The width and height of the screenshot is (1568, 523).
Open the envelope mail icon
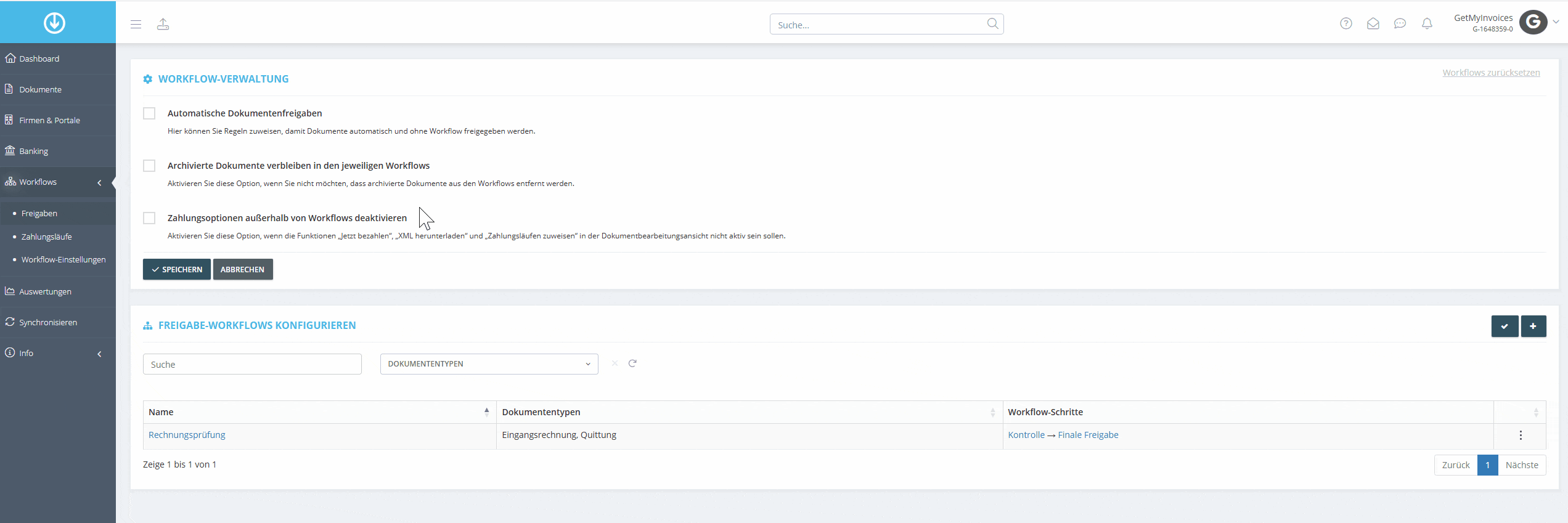1373,23
